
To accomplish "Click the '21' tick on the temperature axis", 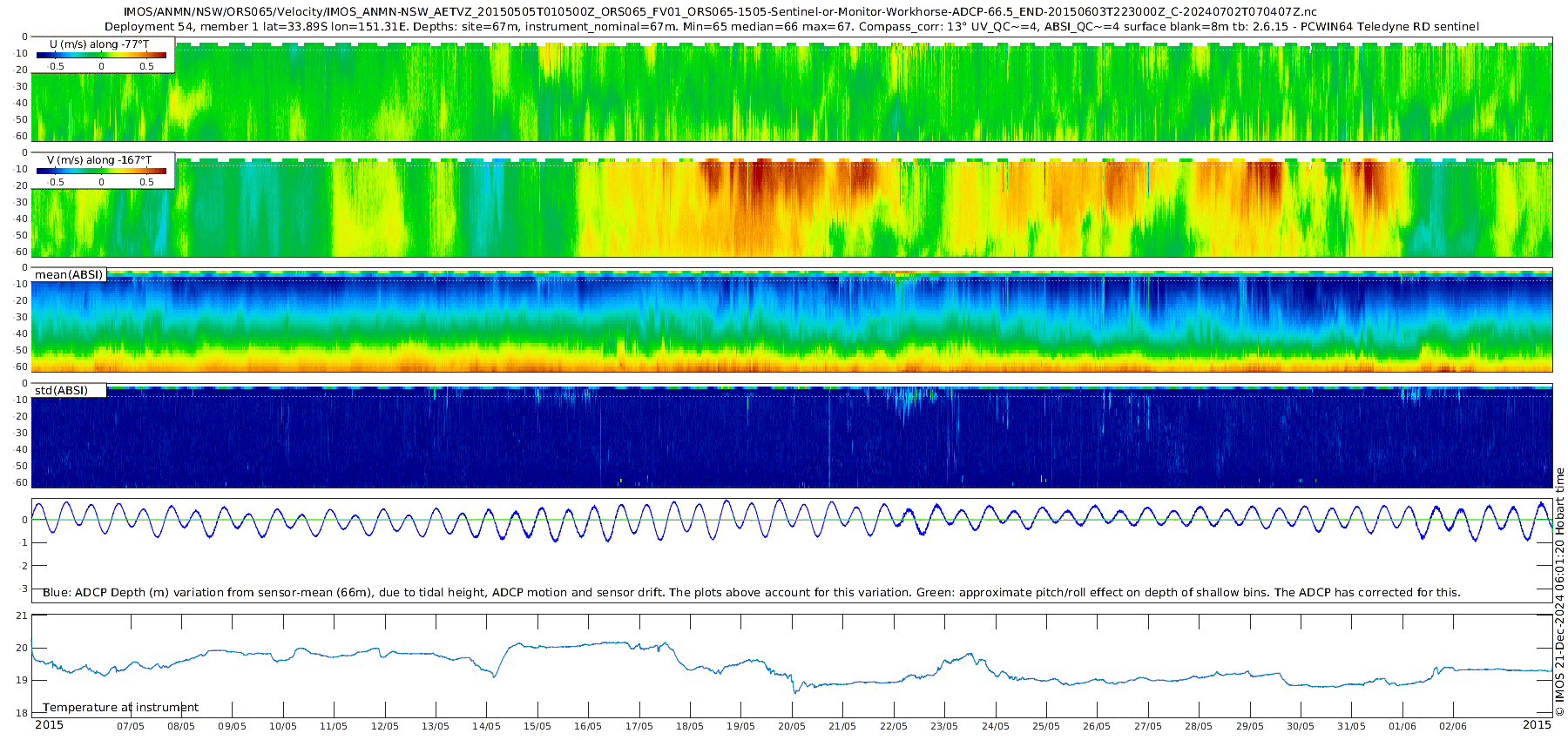I will 23,616.
